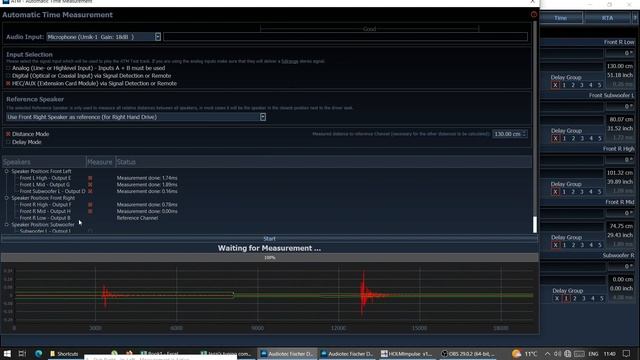The image size is (640, 360).
Task: Toggle measure checkbox for Front L High
Action: pyautogui.click(x=90, y=178)
